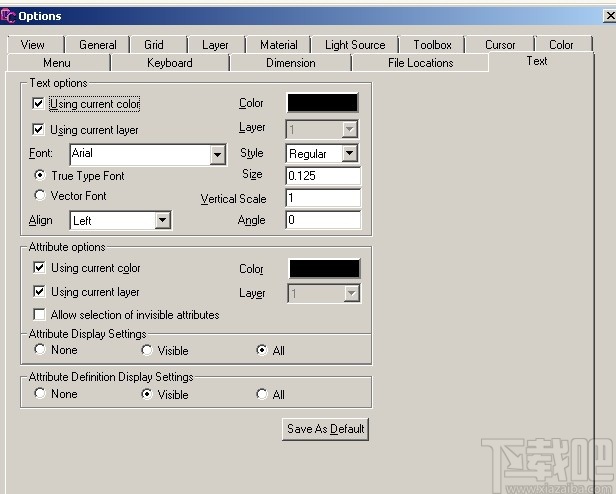Select the Cursor tab
The image size is (616, 494).
500,45
